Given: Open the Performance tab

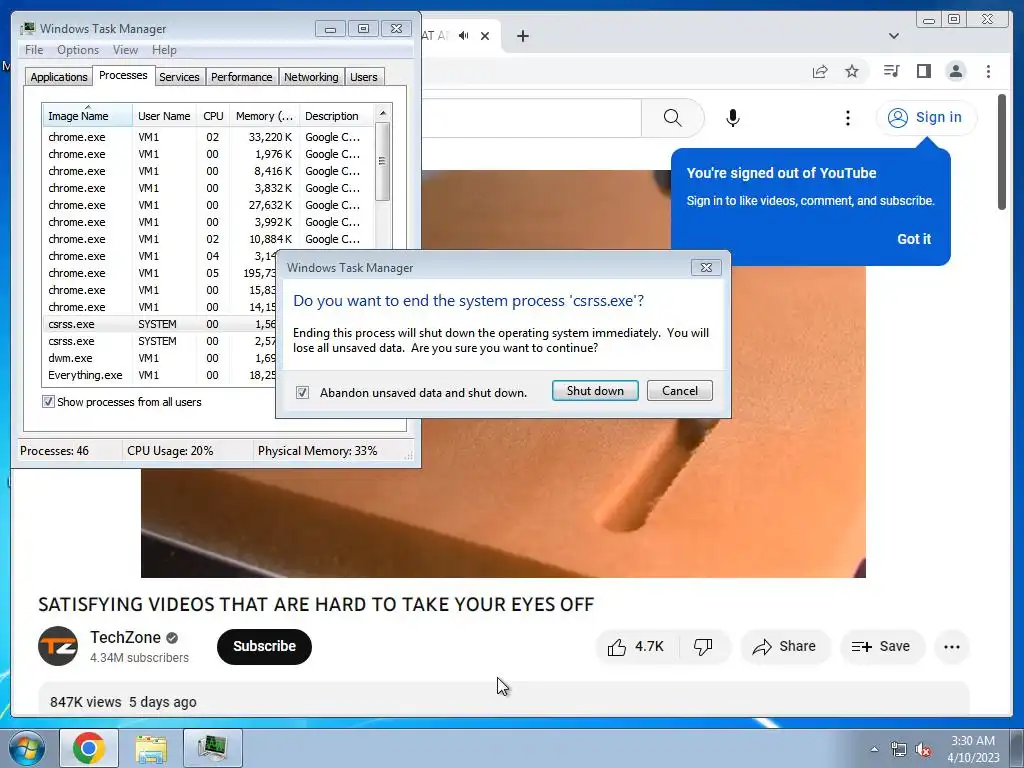Looking at the screenshot, I should [x=242, y=77].
